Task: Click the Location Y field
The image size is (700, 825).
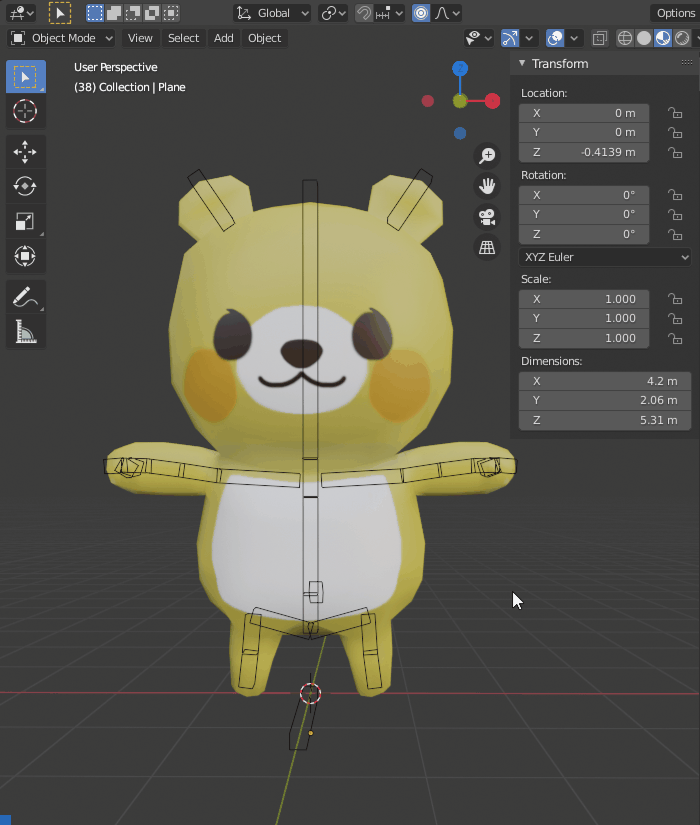Action: pyautogui.click(x=584, y=132)
